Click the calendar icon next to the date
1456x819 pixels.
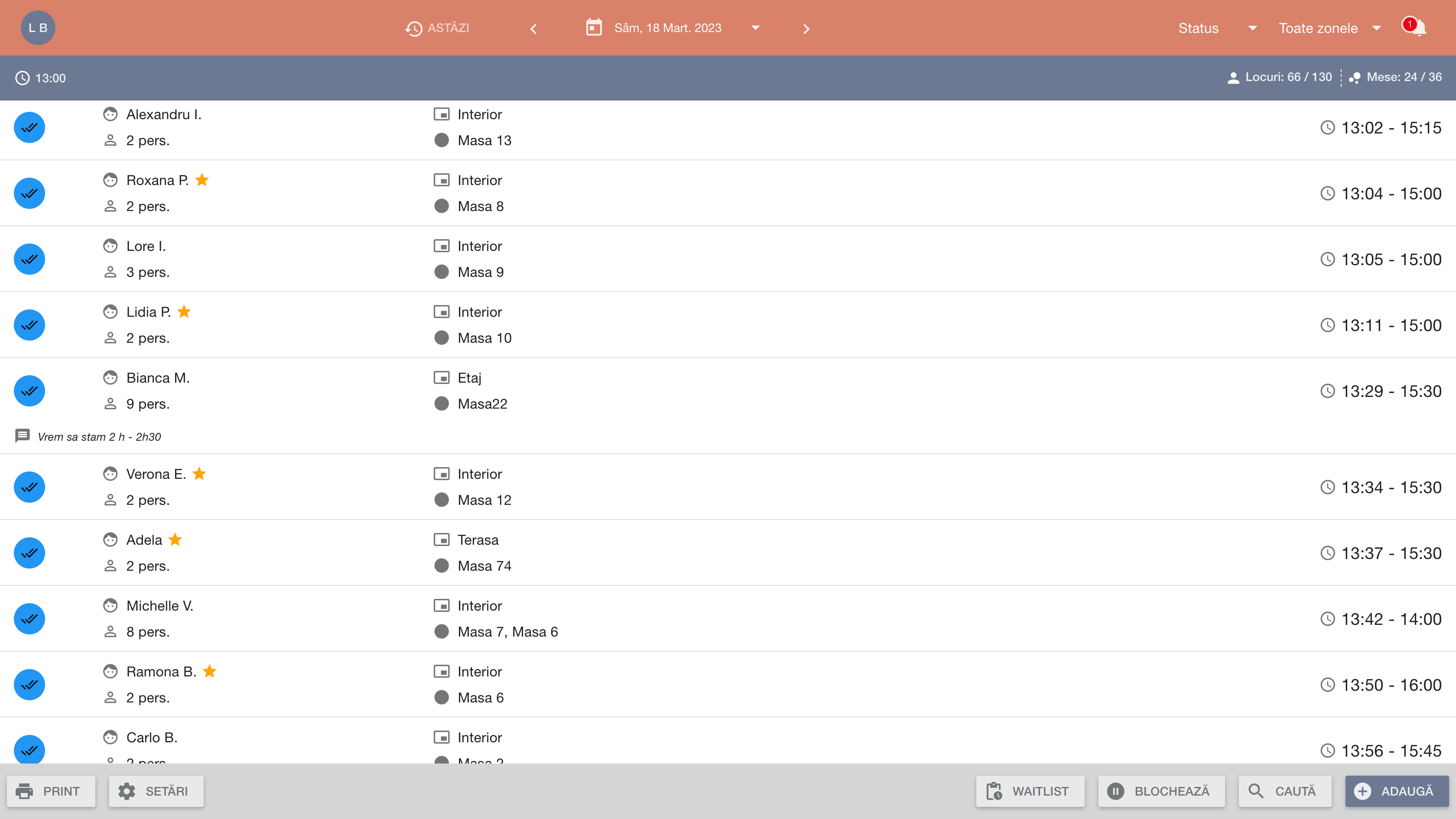pos(594,28)
